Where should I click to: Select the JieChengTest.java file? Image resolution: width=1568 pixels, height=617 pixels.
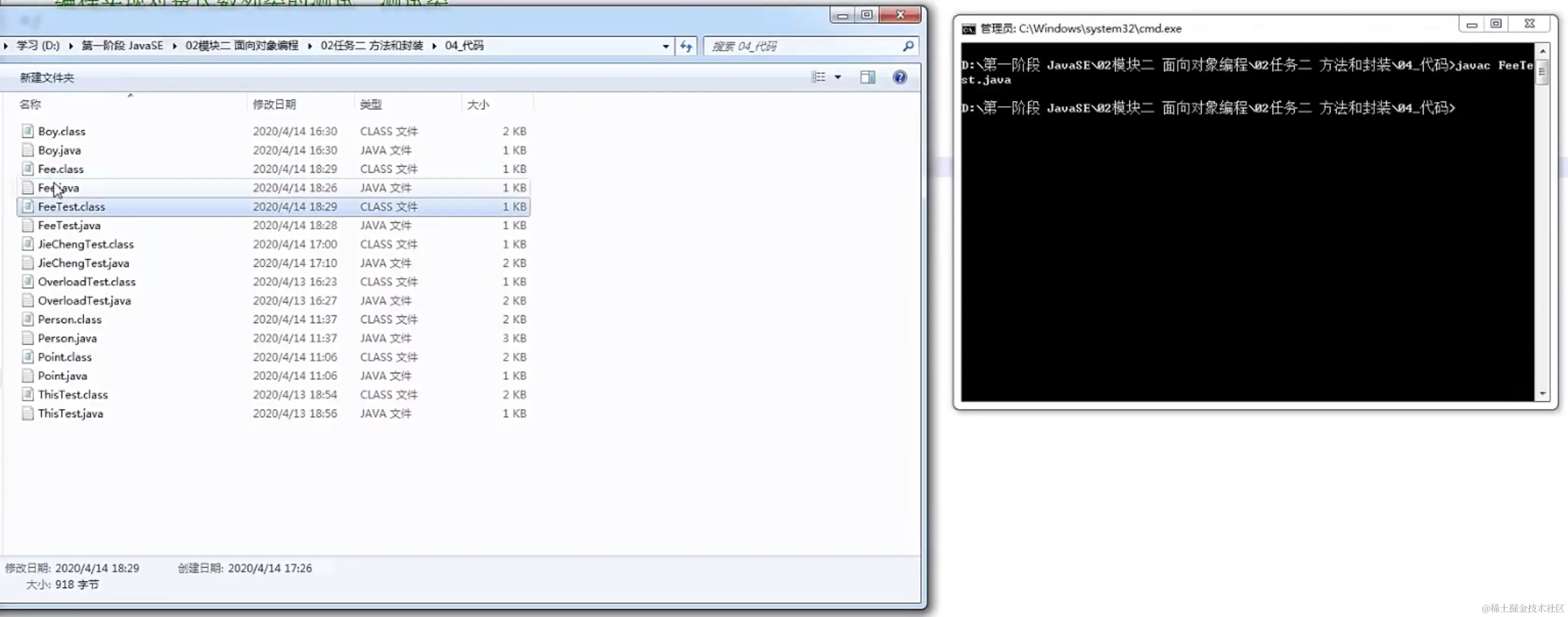(83, 263)
